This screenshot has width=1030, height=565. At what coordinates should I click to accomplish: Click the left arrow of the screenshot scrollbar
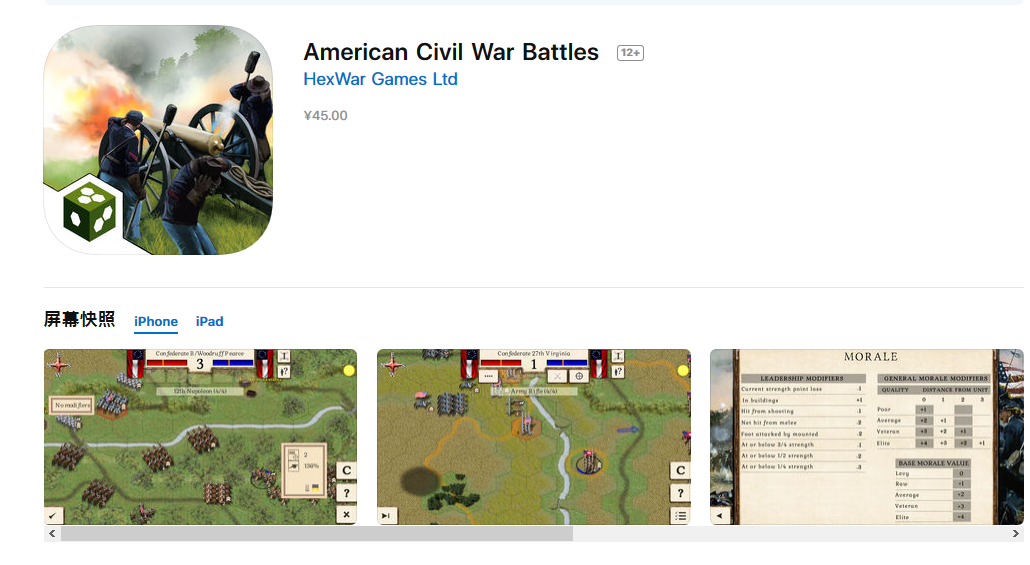tap(52, 533)
